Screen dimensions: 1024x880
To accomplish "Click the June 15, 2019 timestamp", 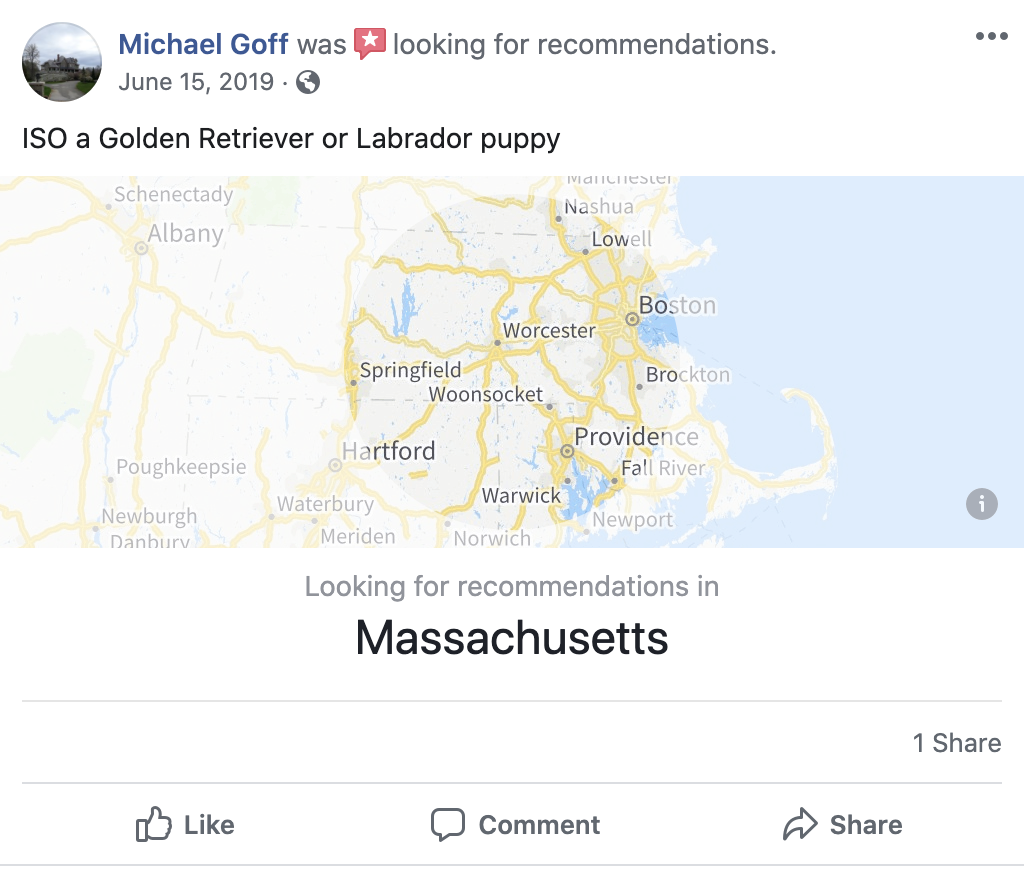I will click(196, 82).
